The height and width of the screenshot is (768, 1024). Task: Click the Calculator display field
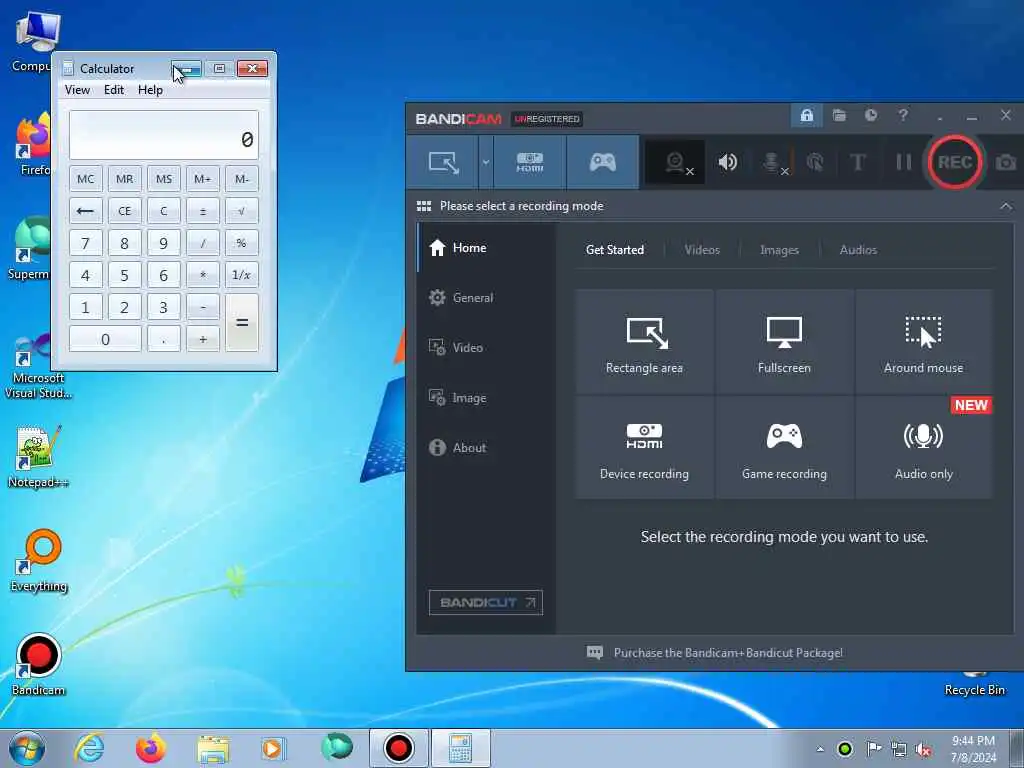pos(164,135)
